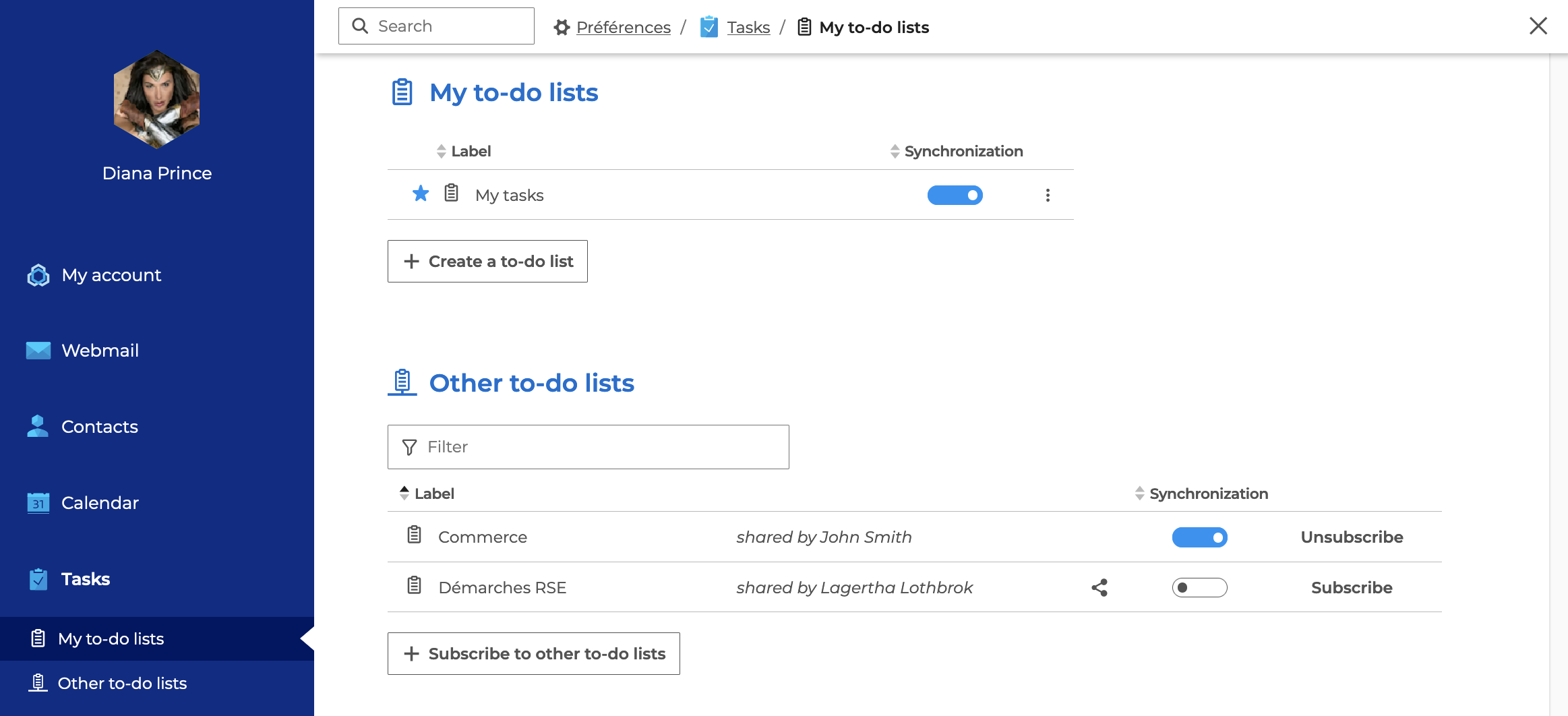Viewport: 1568px width, 716px height.
Task: Click Diana Prince's profile avatar
Action: coord(157,100)
